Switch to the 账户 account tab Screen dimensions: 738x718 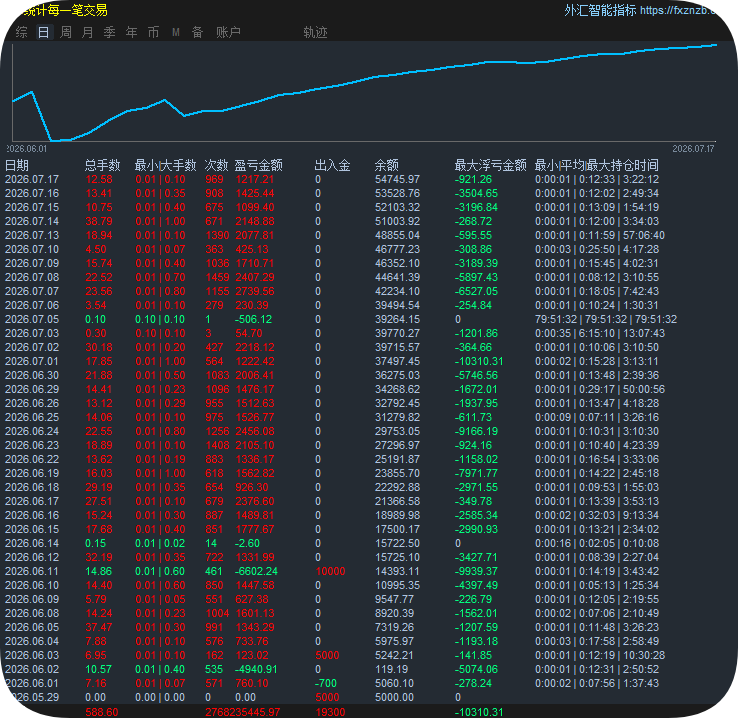coord(228,32)
